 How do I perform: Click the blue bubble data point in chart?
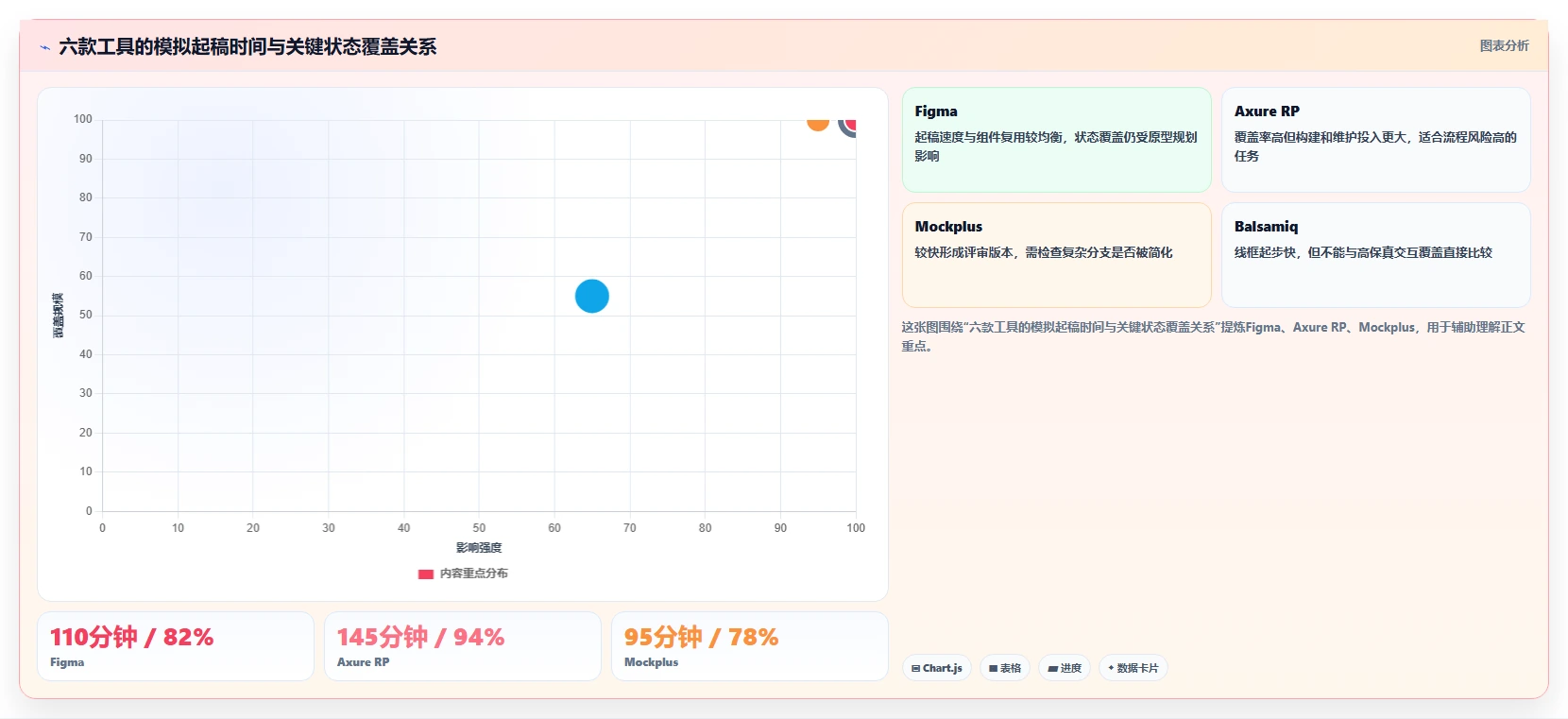(592, 296)
